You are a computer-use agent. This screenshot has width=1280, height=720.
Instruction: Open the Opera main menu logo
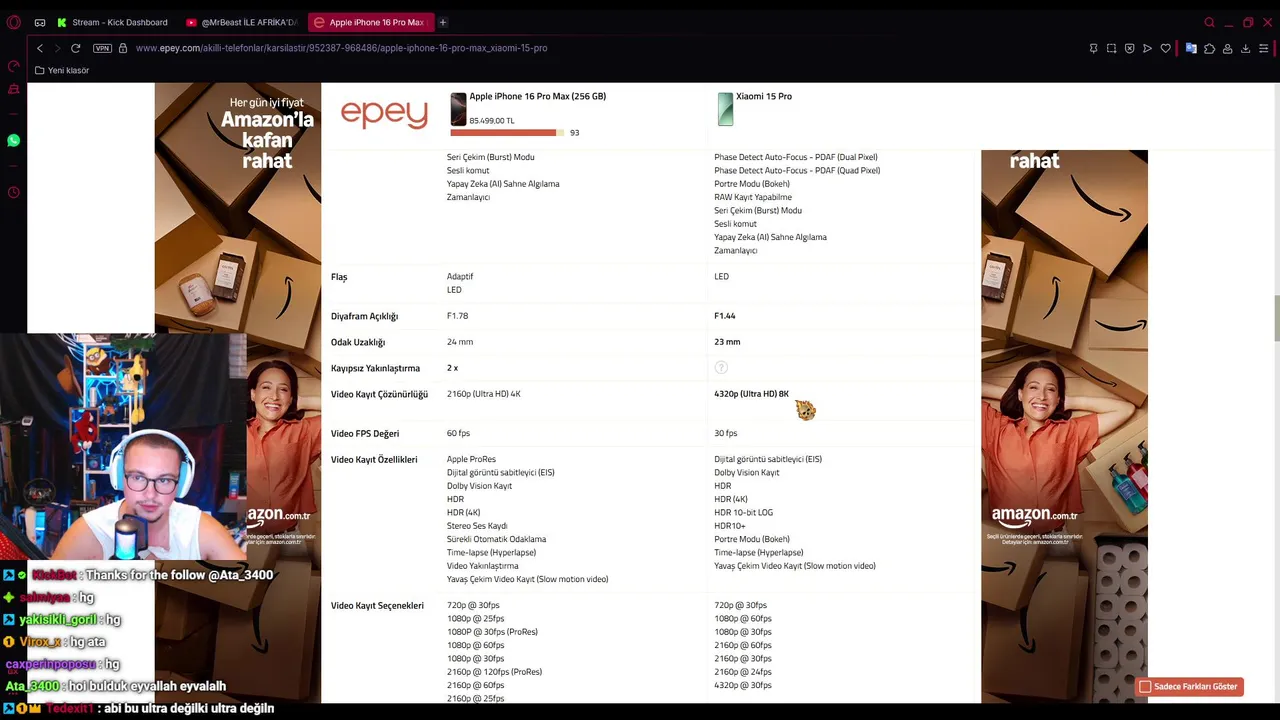13,22
